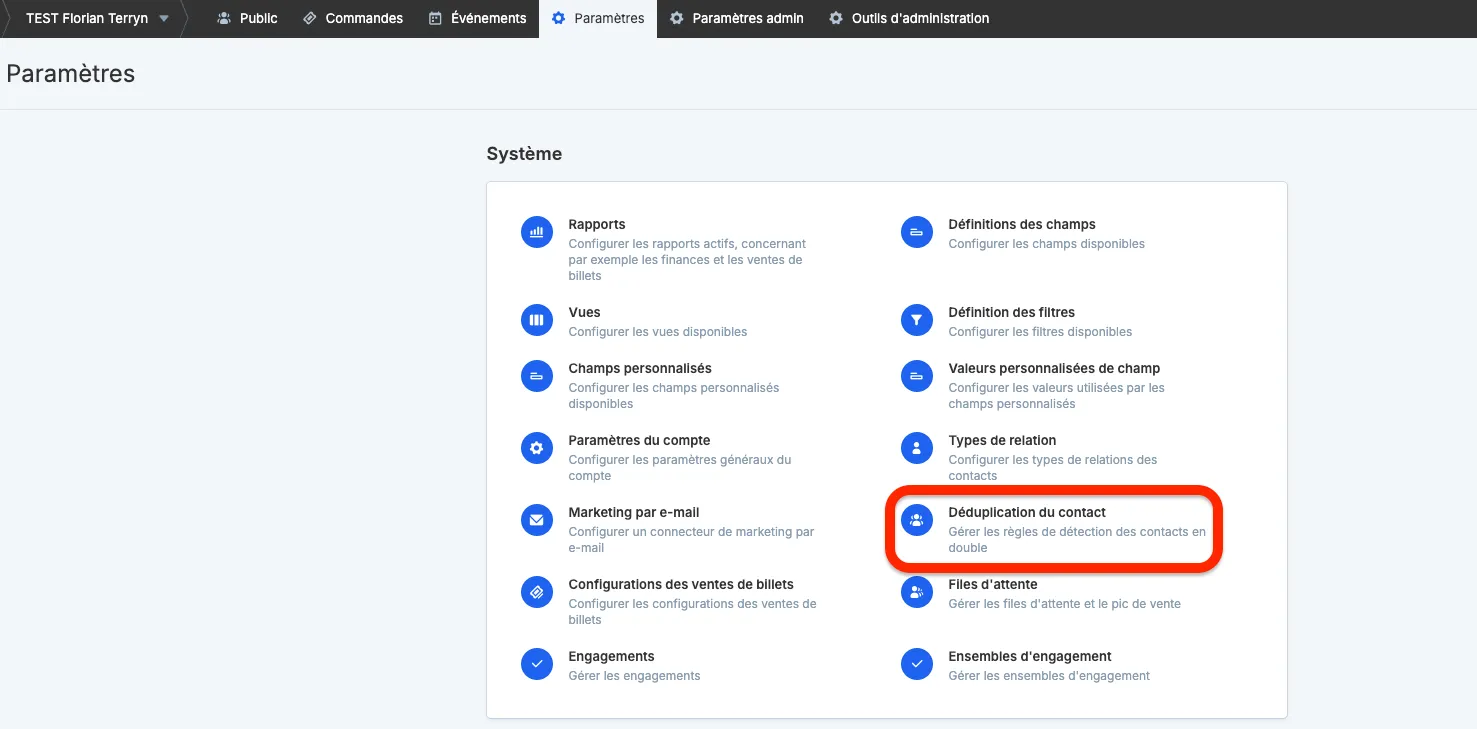Click the 'Gérer les engagements' description text
This screenshot has width=1477, height=729.
coord(635,676)
